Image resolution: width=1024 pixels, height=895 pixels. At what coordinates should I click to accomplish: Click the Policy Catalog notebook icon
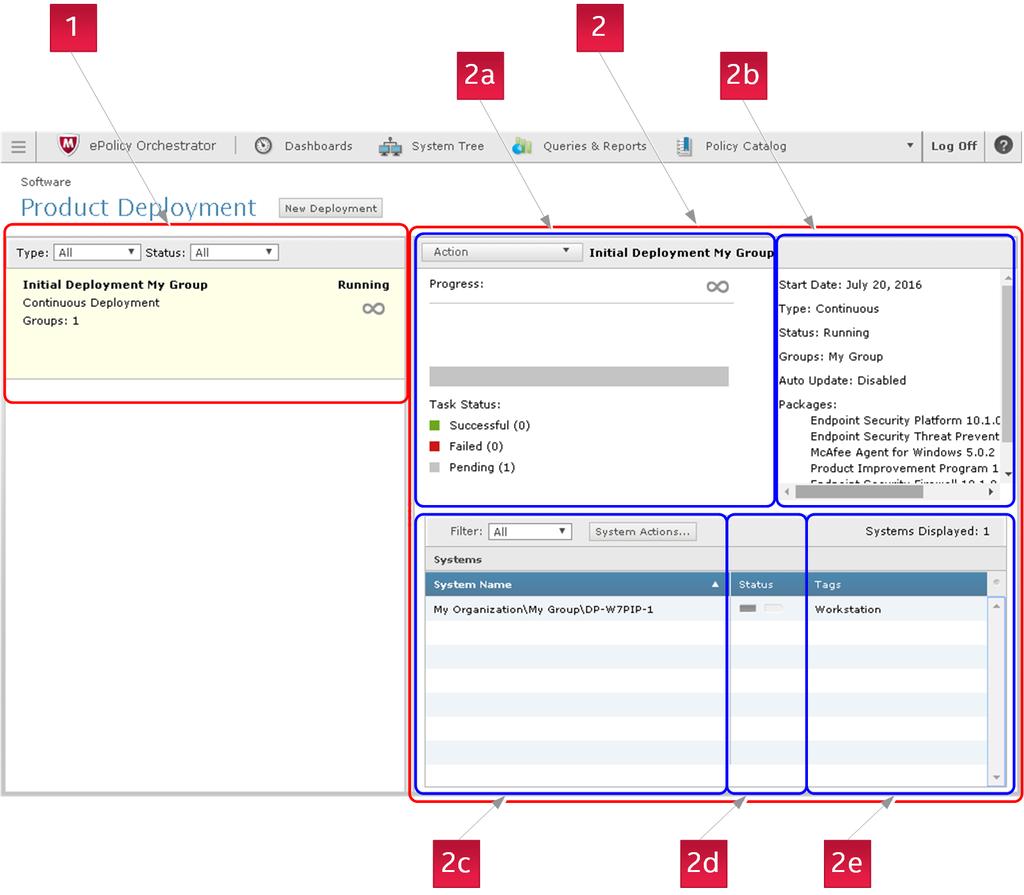coord(684,146)
